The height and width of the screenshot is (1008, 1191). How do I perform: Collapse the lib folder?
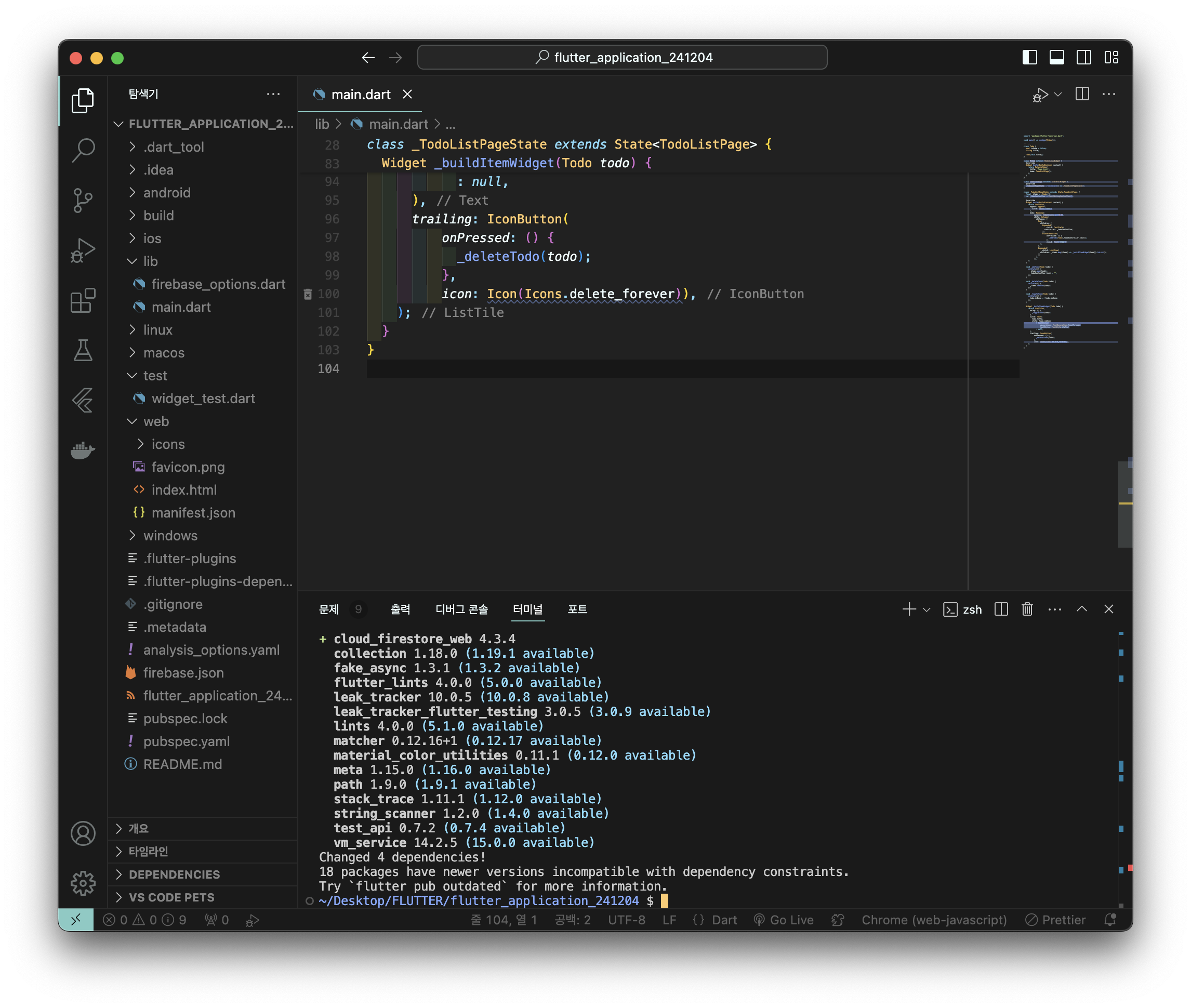150,261
